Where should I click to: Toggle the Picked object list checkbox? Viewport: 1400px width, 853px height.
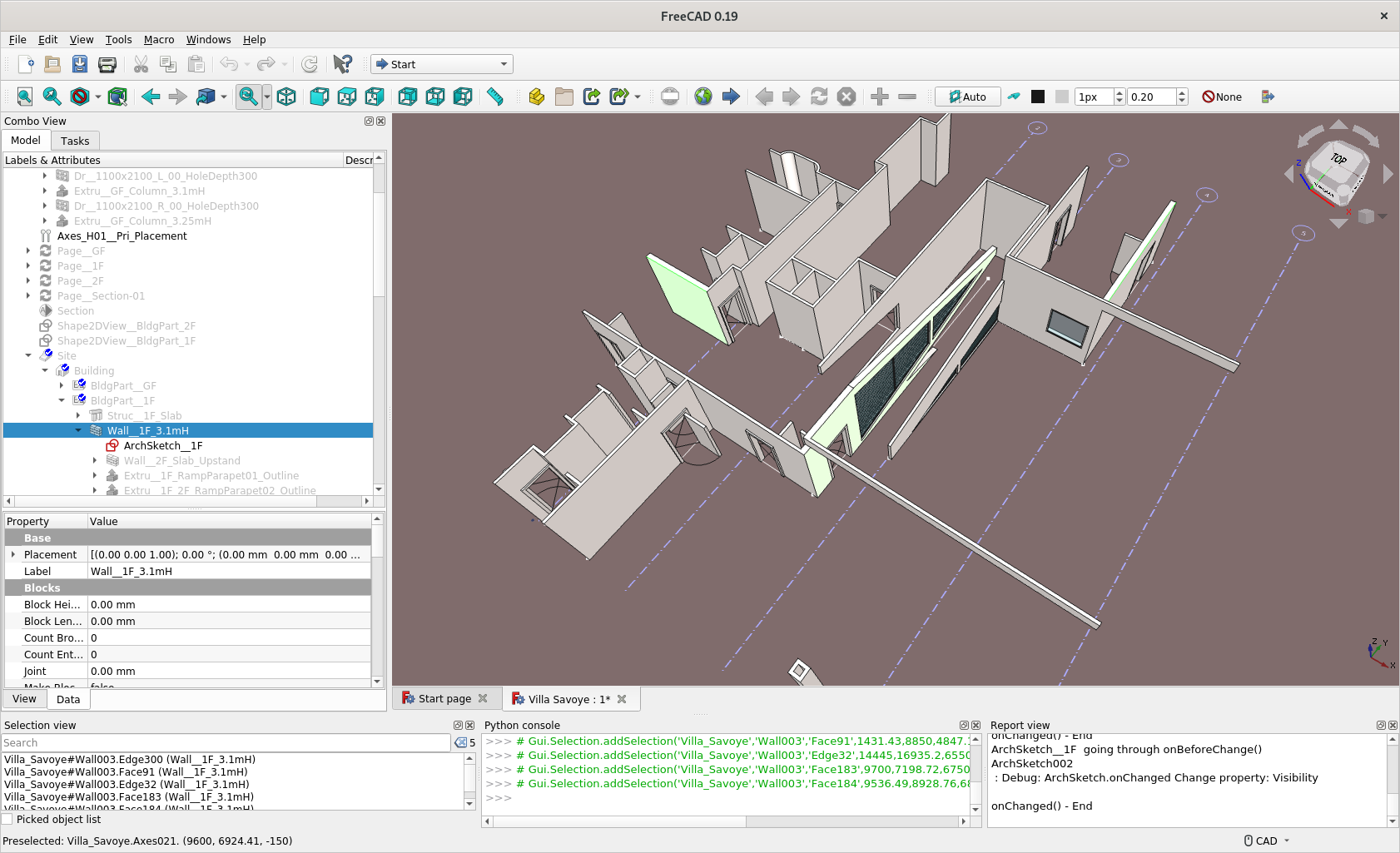tap(7, 820)
